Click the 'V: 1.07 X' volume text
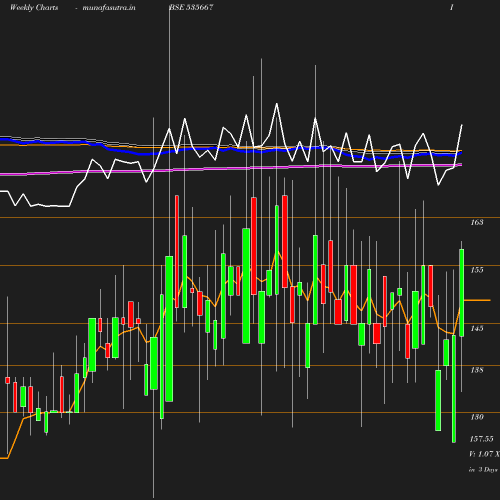500x500 pixels. coord(484,454)
